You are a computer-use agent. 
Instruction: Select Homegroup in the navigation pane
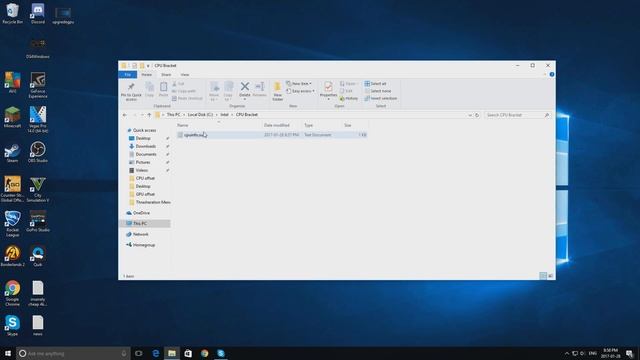pyautogui.click(x=144, y=245)
